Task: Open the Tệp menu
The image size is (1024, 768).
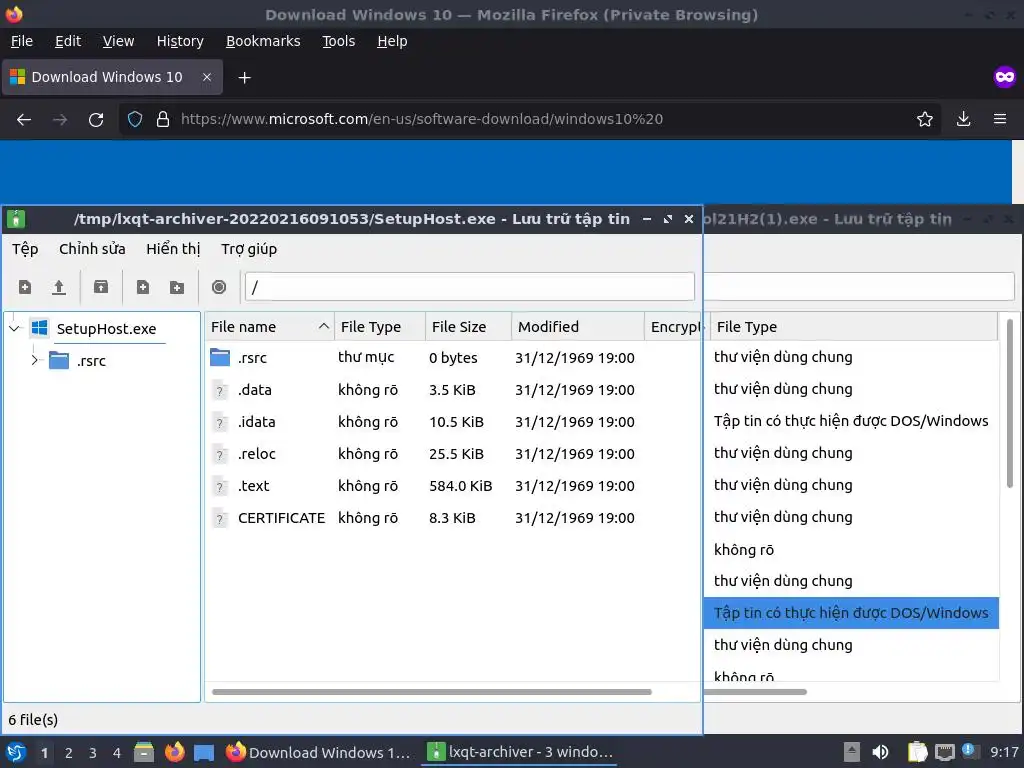Action: [25, 249]
